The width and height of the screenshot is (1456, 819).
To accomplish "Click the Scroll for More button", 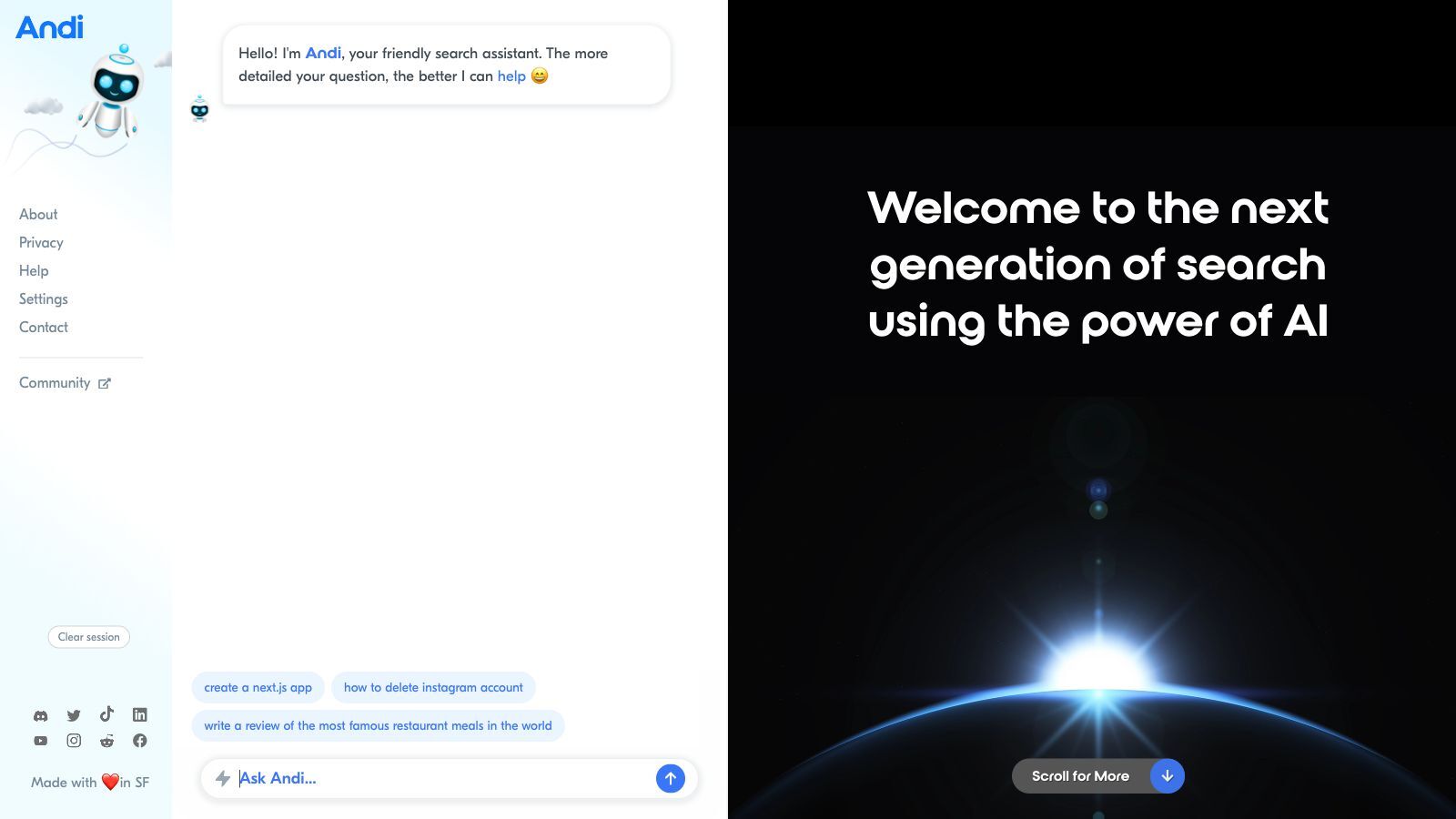I will click(x=1098, y=776).
